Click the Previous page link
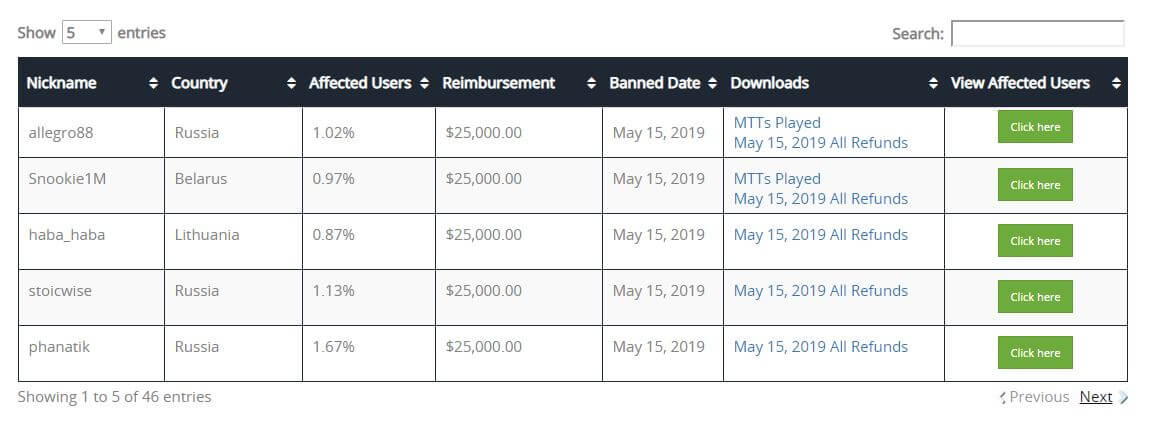 1039,397
